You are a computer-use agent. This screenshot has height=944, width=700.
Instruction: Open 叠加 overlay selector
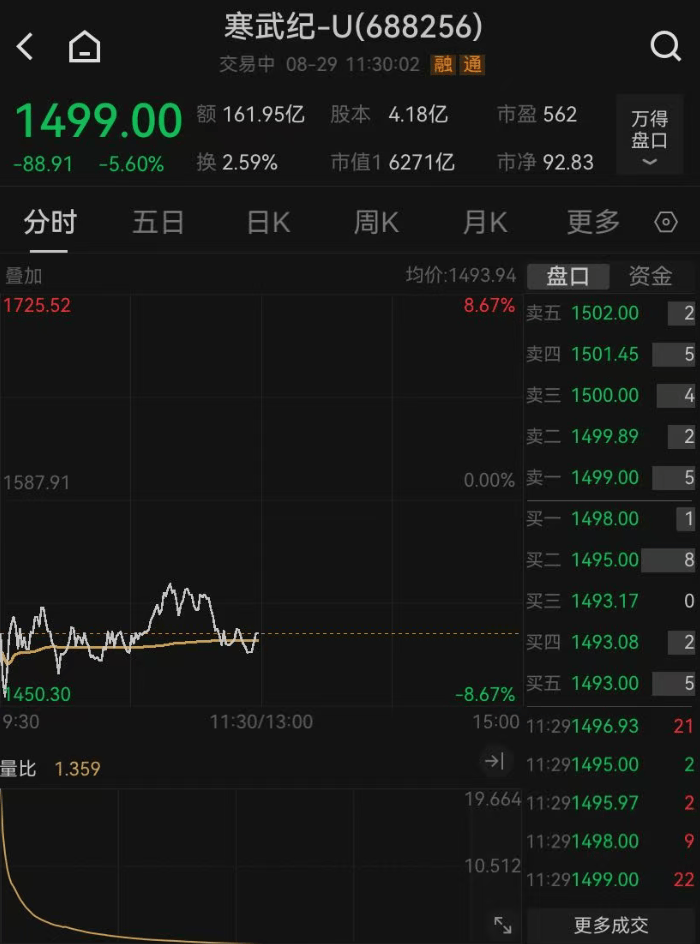point(23,276)
